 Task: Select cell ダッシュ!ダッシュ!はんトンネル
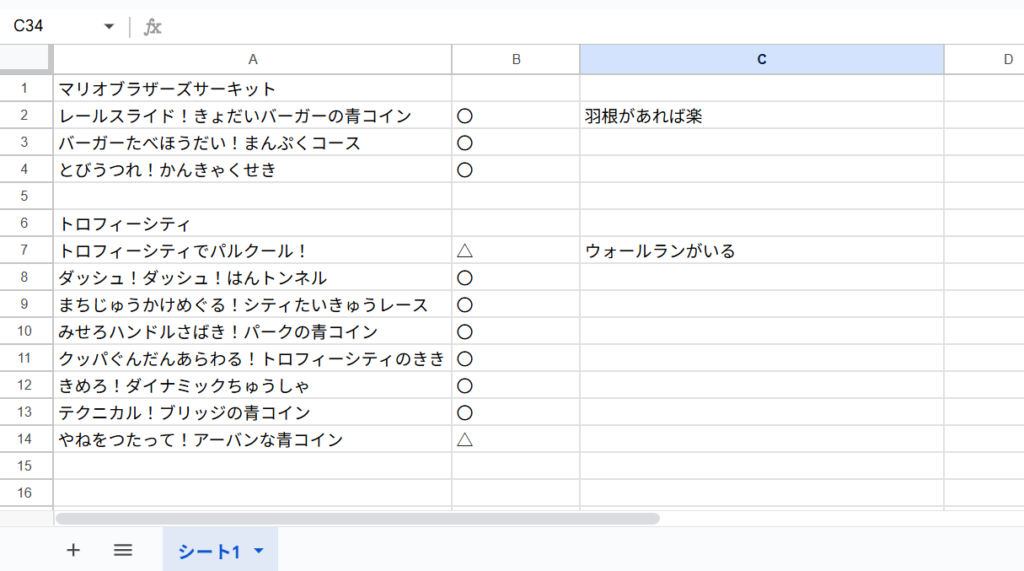point(253,278)
